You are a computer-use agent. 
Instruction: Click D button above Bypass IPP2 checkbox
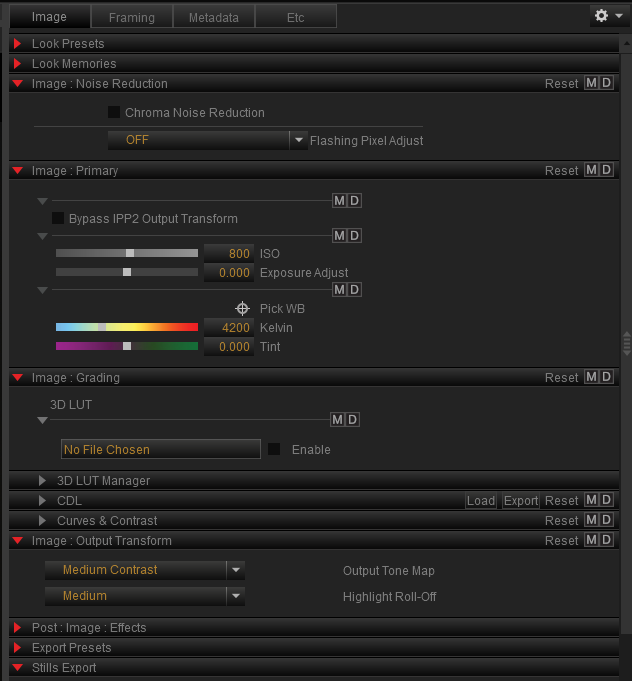[x=354, y=201]
